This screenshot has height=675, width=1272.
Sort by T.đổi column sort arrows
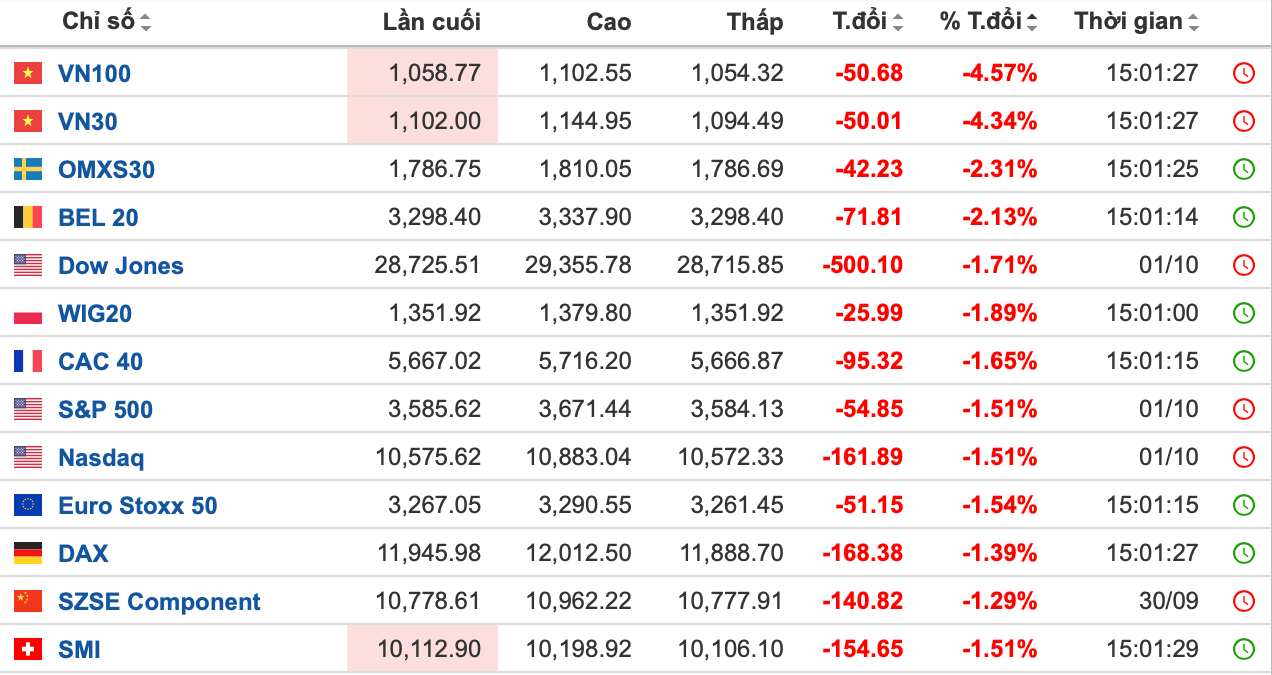(897, 22)
